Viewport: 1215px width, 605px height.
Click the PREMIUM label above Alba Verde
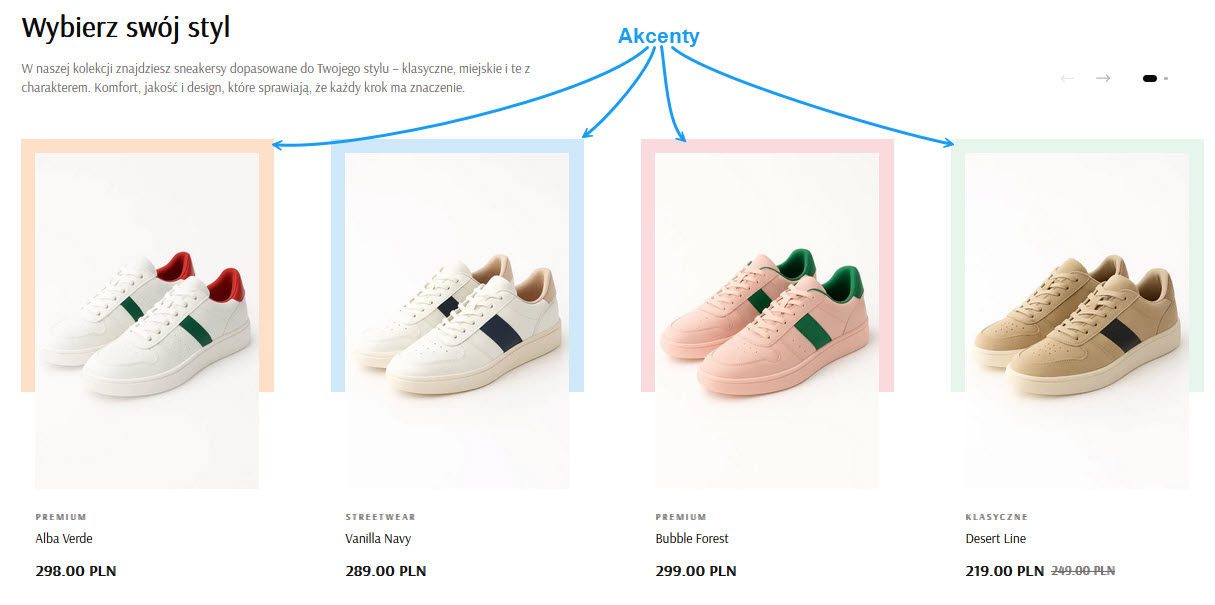[x=61, y=517]
